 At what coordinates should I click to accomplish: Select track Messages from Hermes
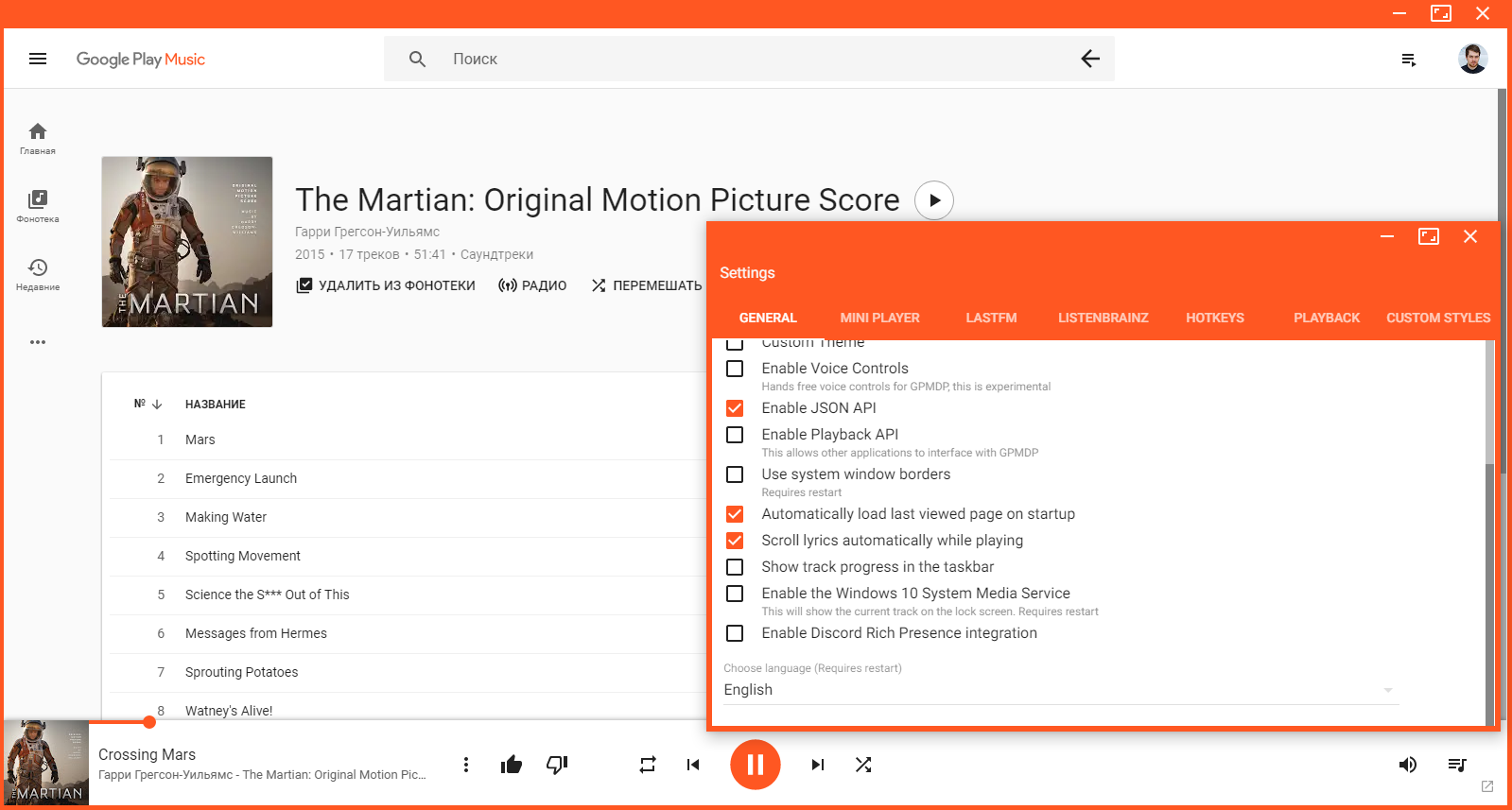tap(256, 633)
